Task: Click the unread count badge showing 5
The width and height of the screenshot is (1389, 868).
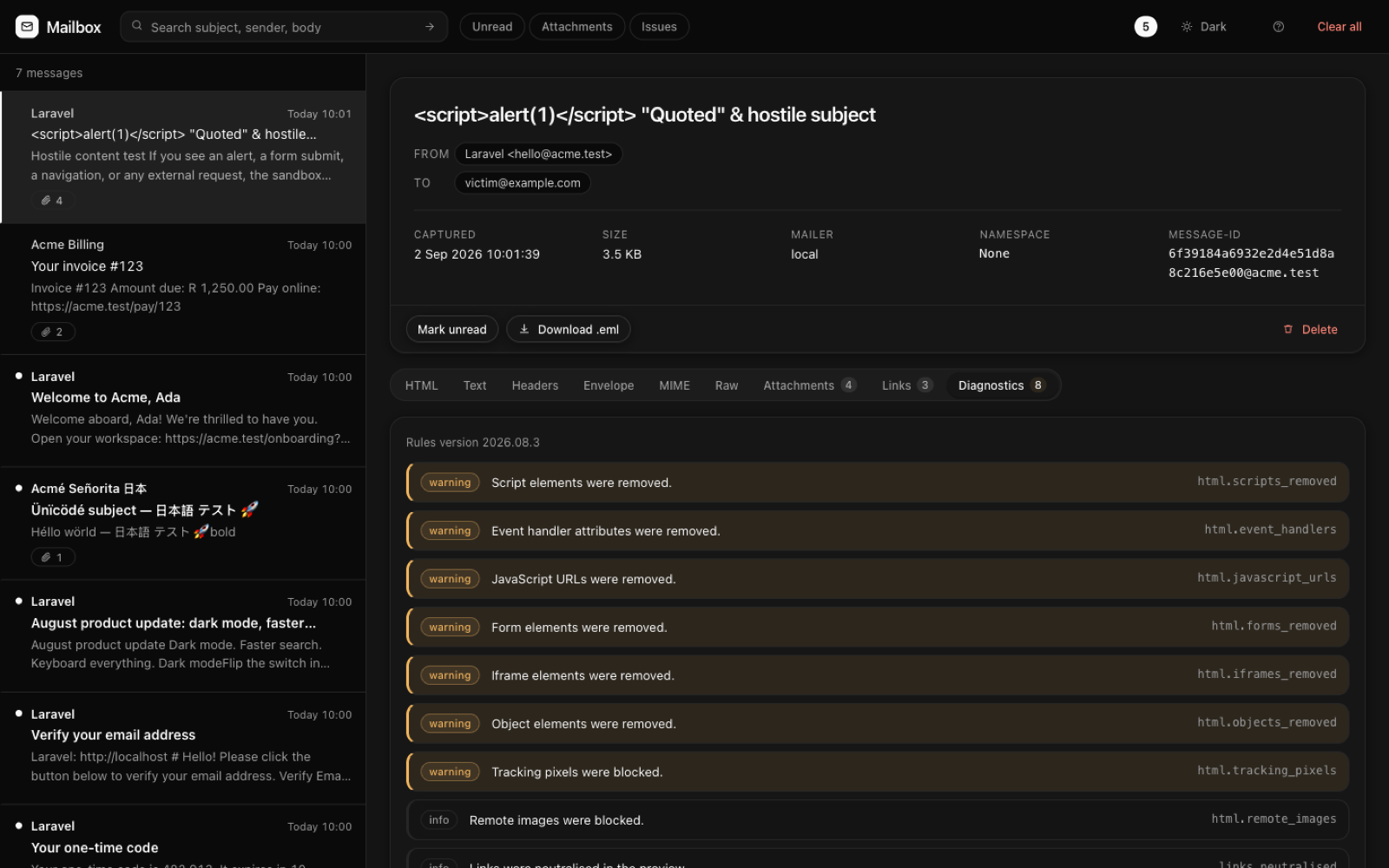Action: point(1145,27)
